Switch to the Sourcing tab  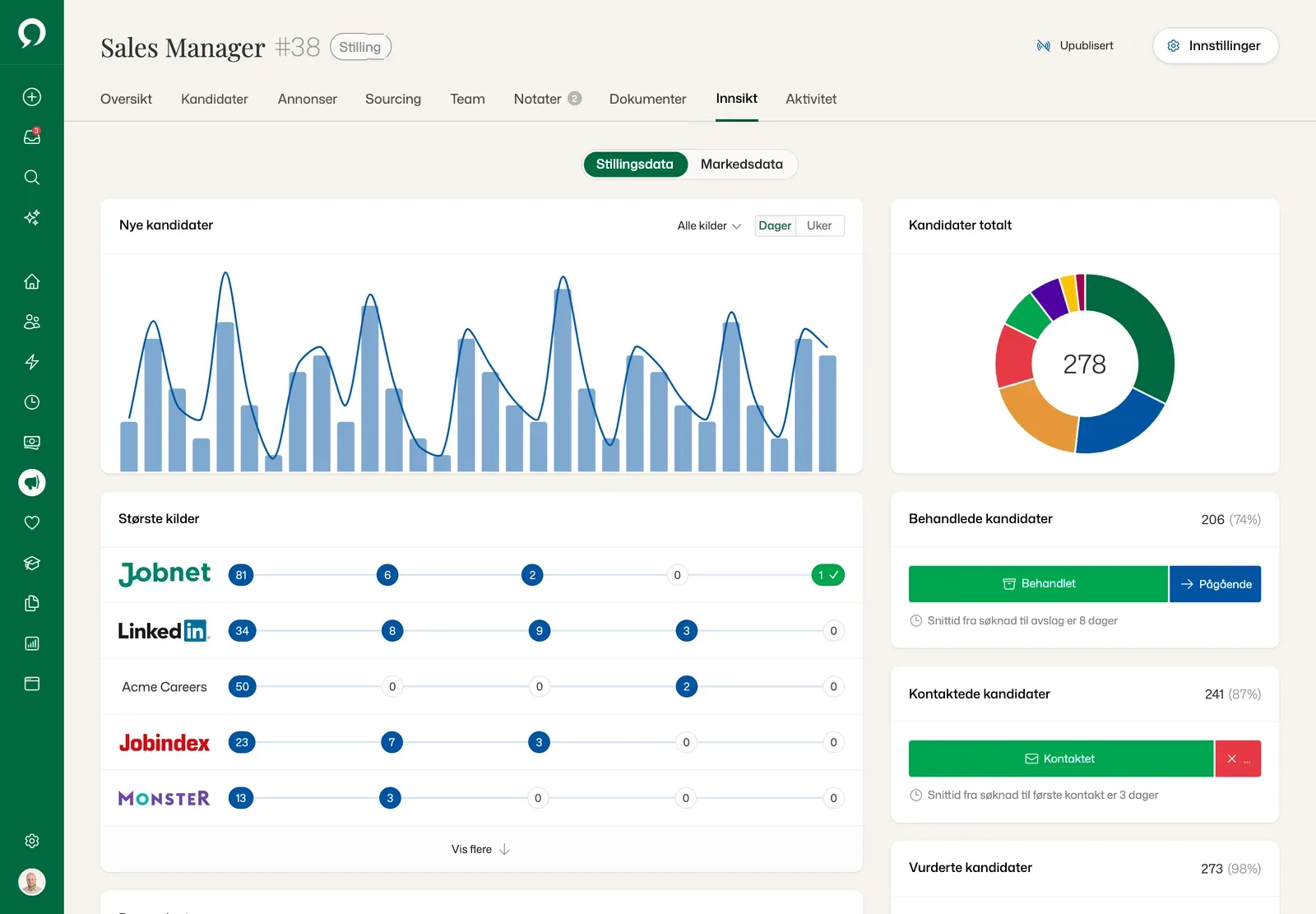393,99
